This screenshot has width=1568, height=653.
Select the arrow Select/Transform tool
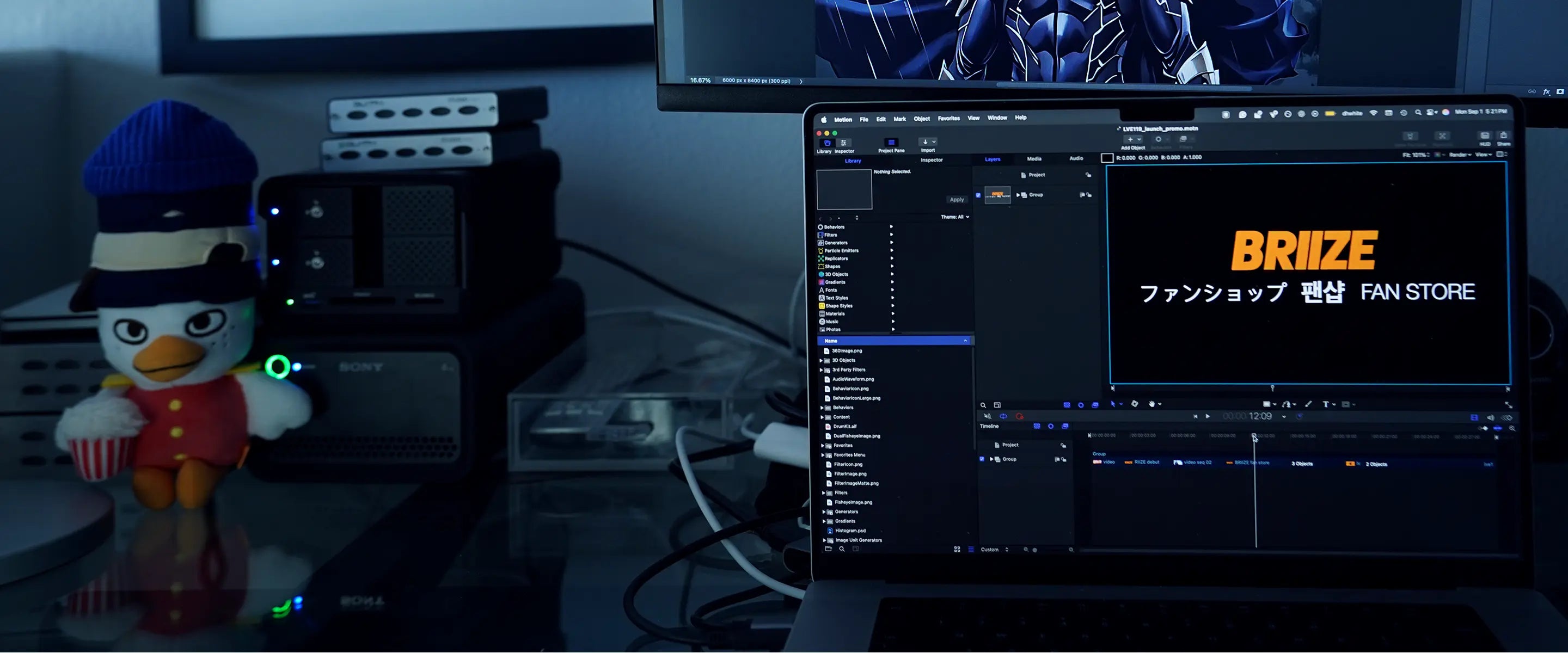(x=1113, y=404)
